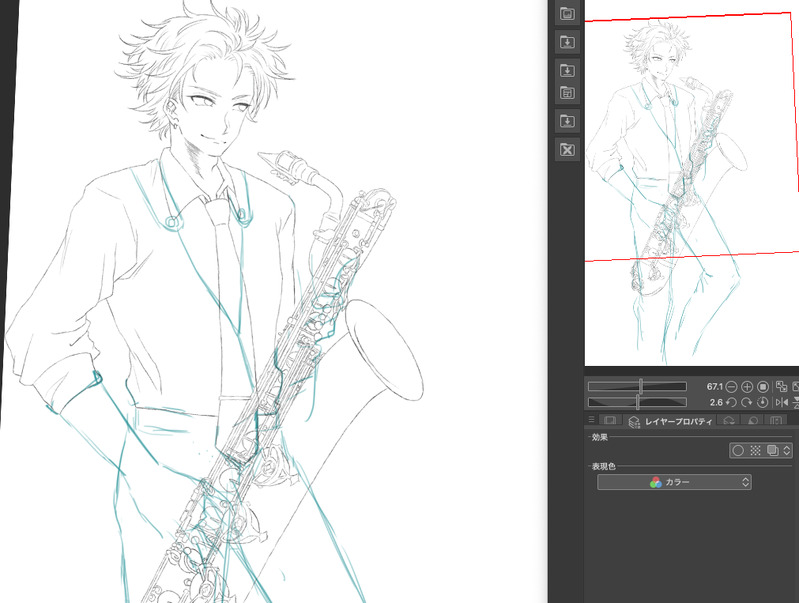Viewport: 799px width, 603px height.
Task: Click the download folder icon just above the X folder
Action: (x=567, y=121)
